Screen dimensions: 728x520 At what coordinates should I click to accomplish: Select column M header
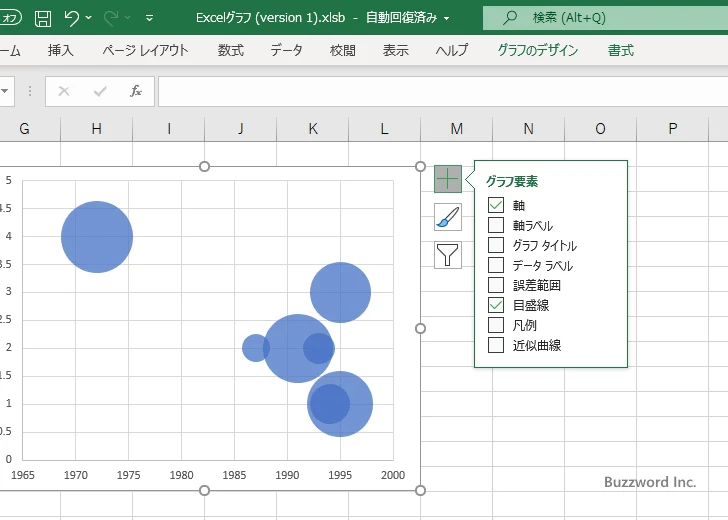456,129
